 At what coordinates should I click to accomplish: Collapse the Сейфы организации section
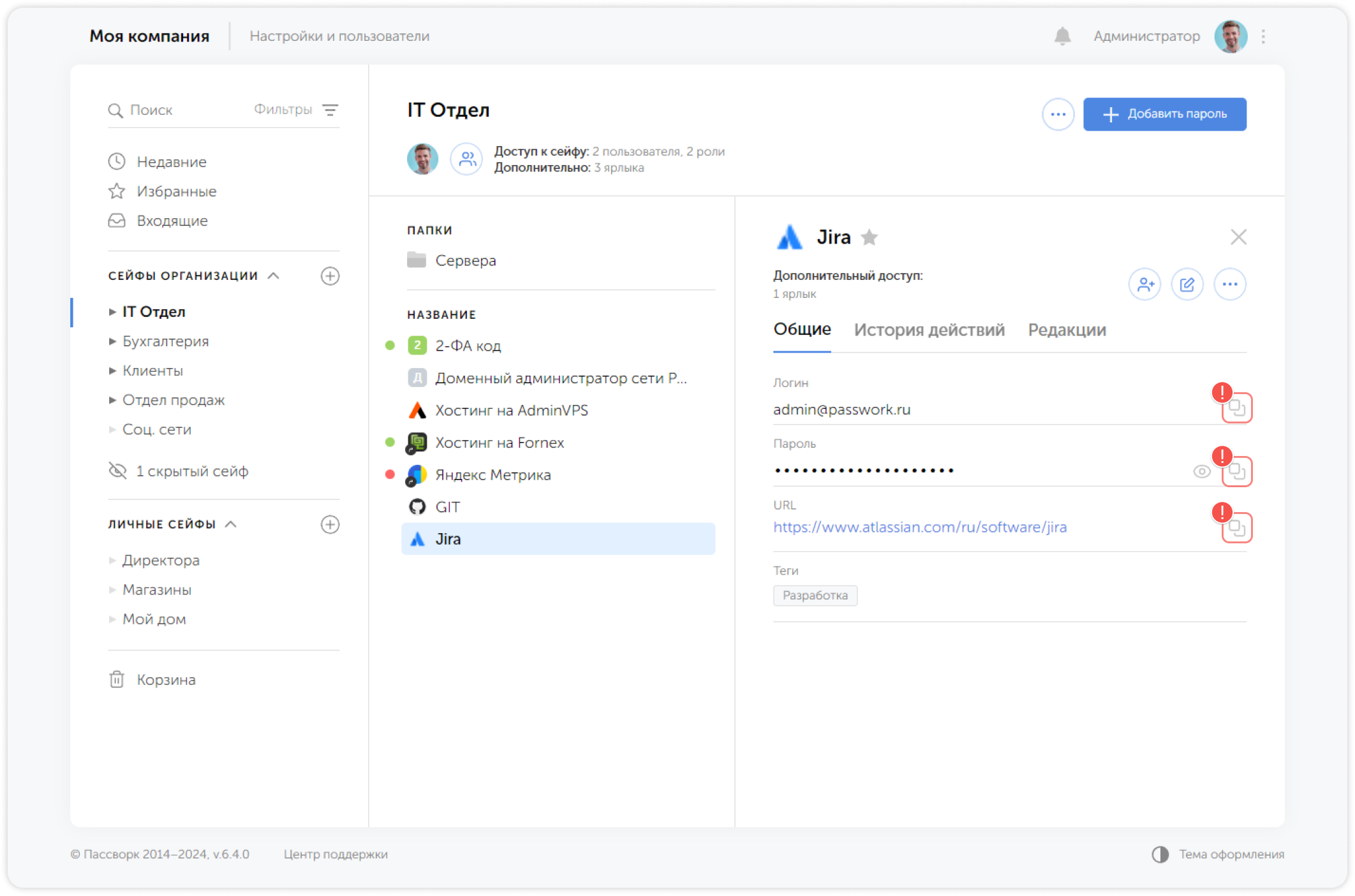click(274, 276)
